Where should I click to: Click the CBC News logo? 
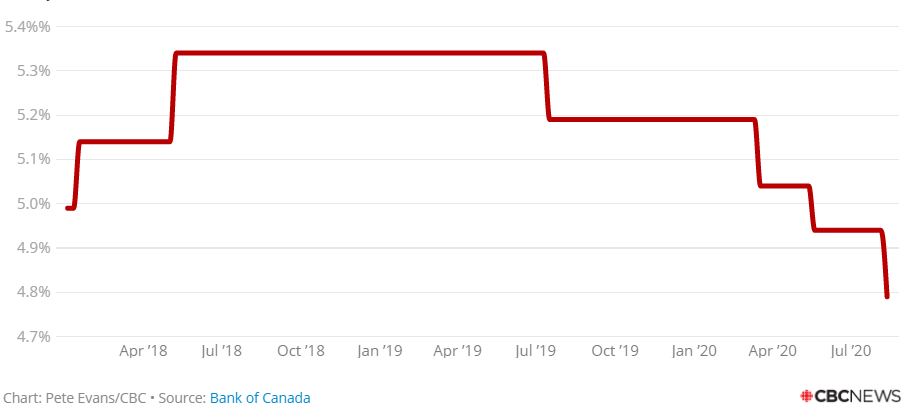tap(850, 396)
